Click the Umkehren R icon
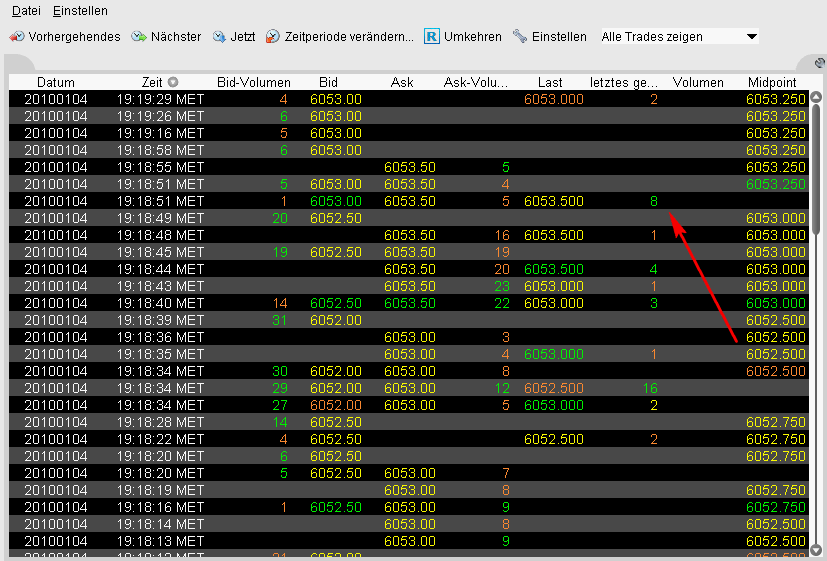The width and height of the screenshot is (827, 561). (x=432, y=36)
